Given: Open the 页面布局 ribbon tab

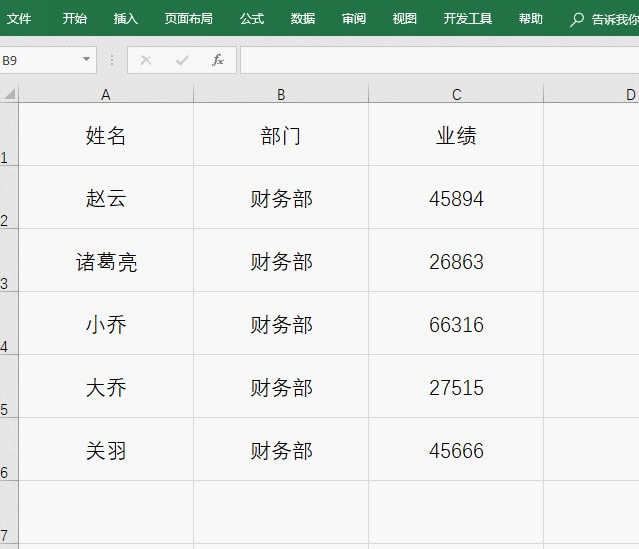Looking at the screenshot, I should coord(189,19).
